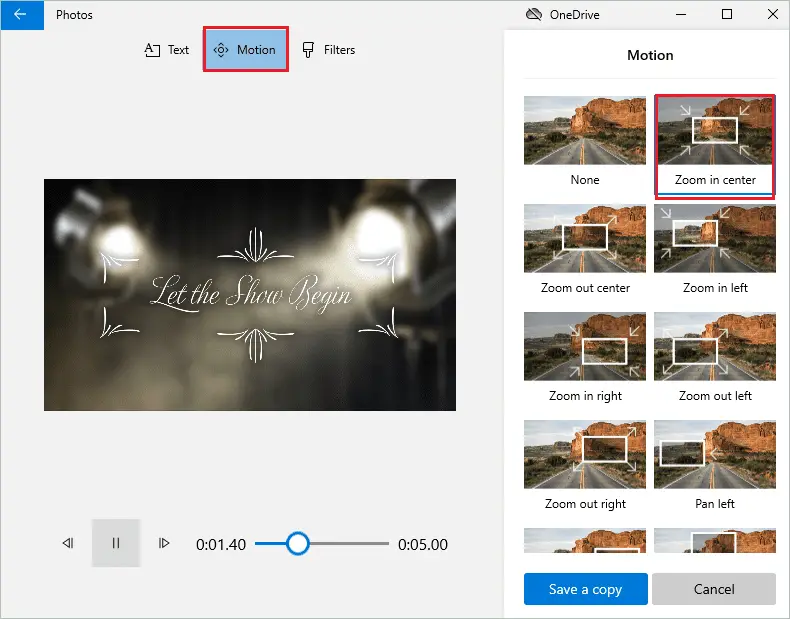Viewport: 790px width, 619px height.
Task: Open the Filters tool
Action: pyautogui.click(x=328, y=50)
